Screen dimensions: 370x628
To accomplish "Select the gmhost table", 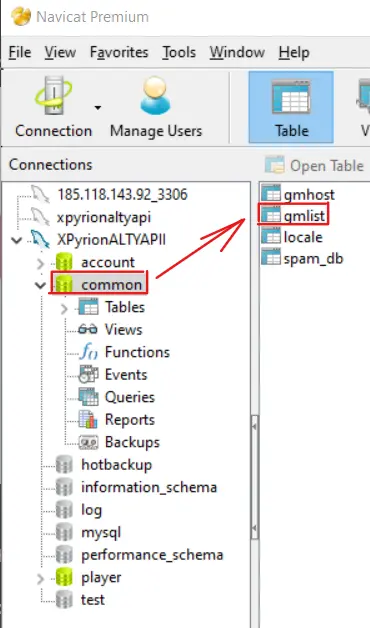I will [309, 195].
